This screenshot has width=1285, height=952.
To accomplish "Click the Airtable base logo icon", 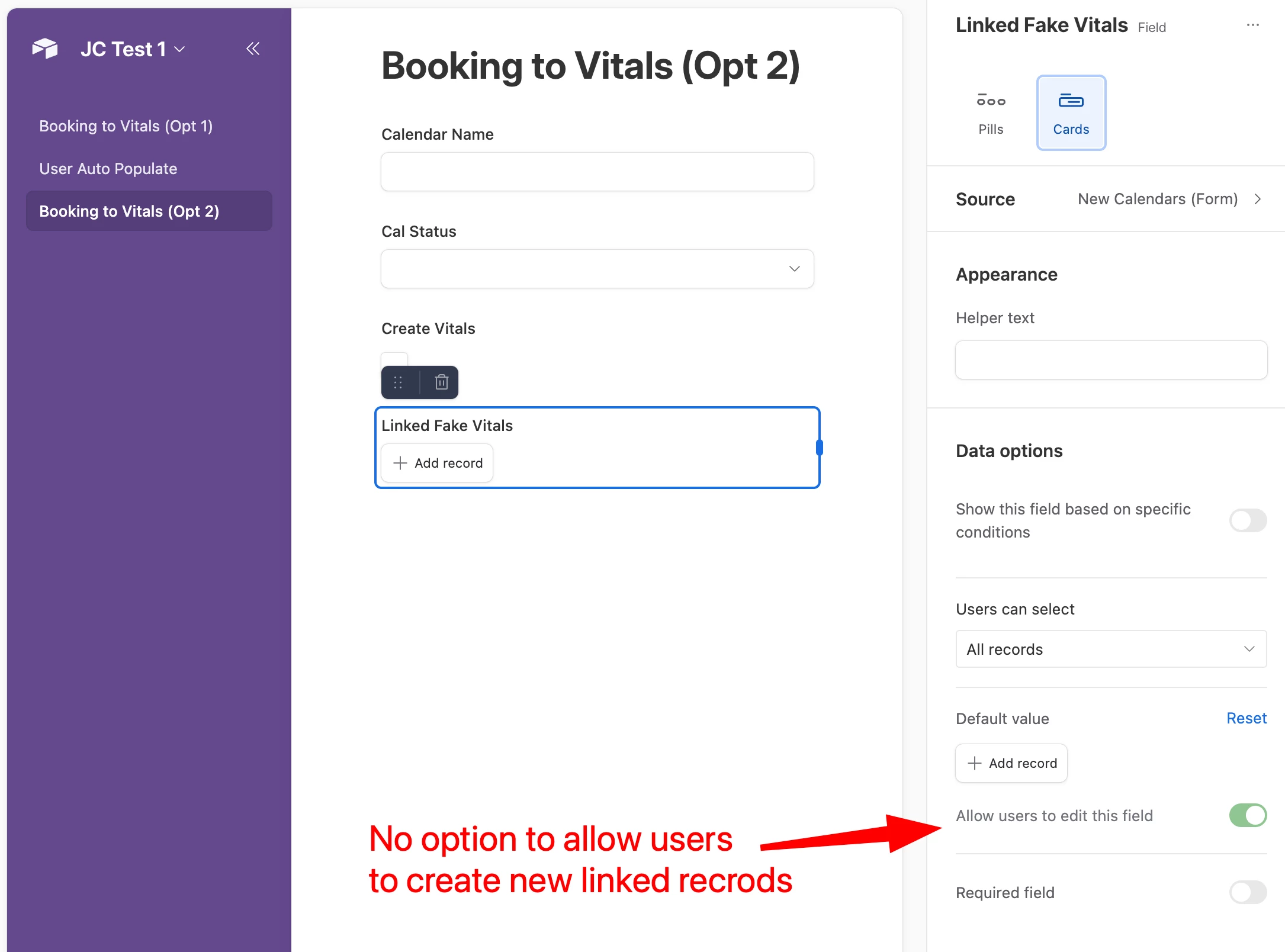I will pos(45,49).
